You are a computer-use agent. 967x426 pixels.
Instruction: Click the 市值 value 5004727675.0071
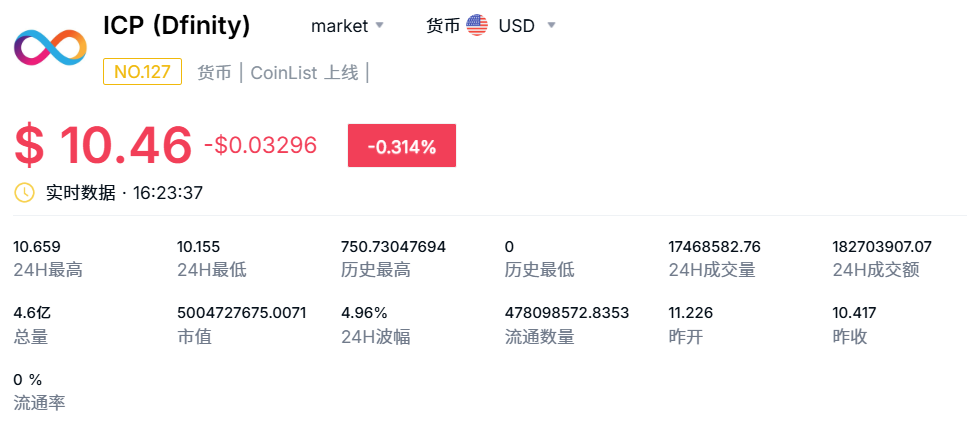241,312
